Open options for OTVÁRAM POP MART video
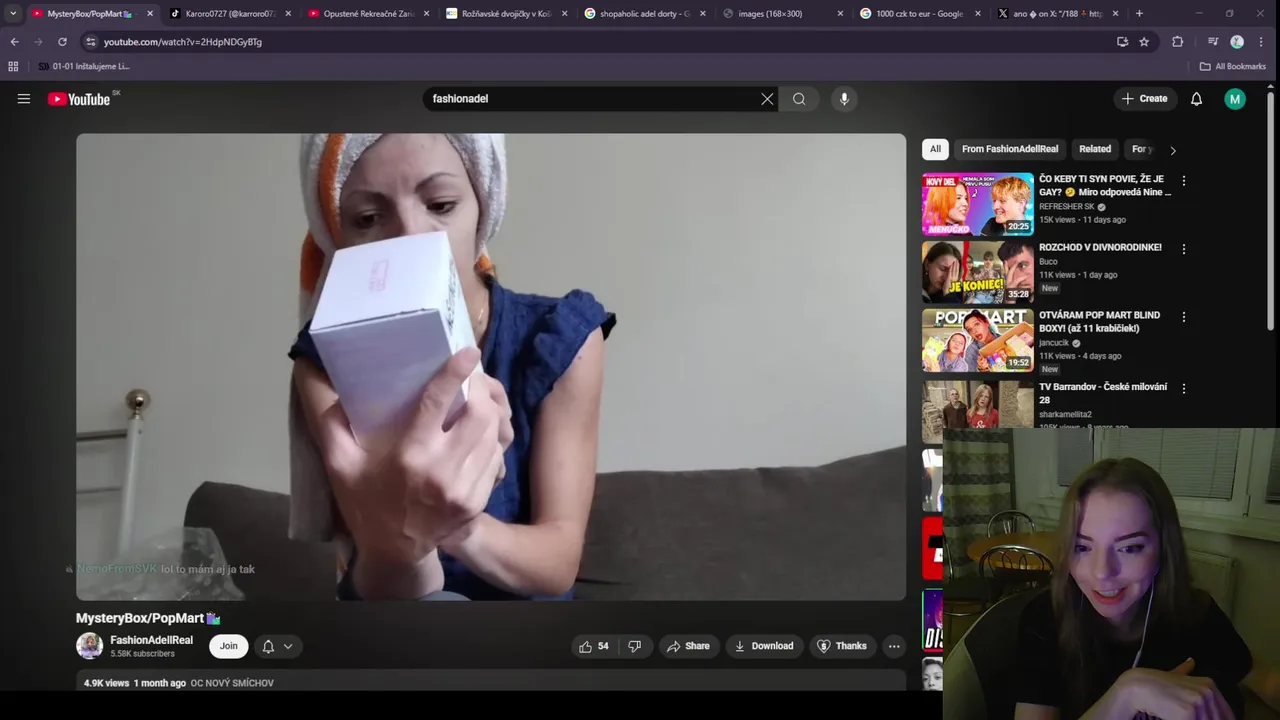Viewport: 1280px width, 720px height. pos(1184,317)
